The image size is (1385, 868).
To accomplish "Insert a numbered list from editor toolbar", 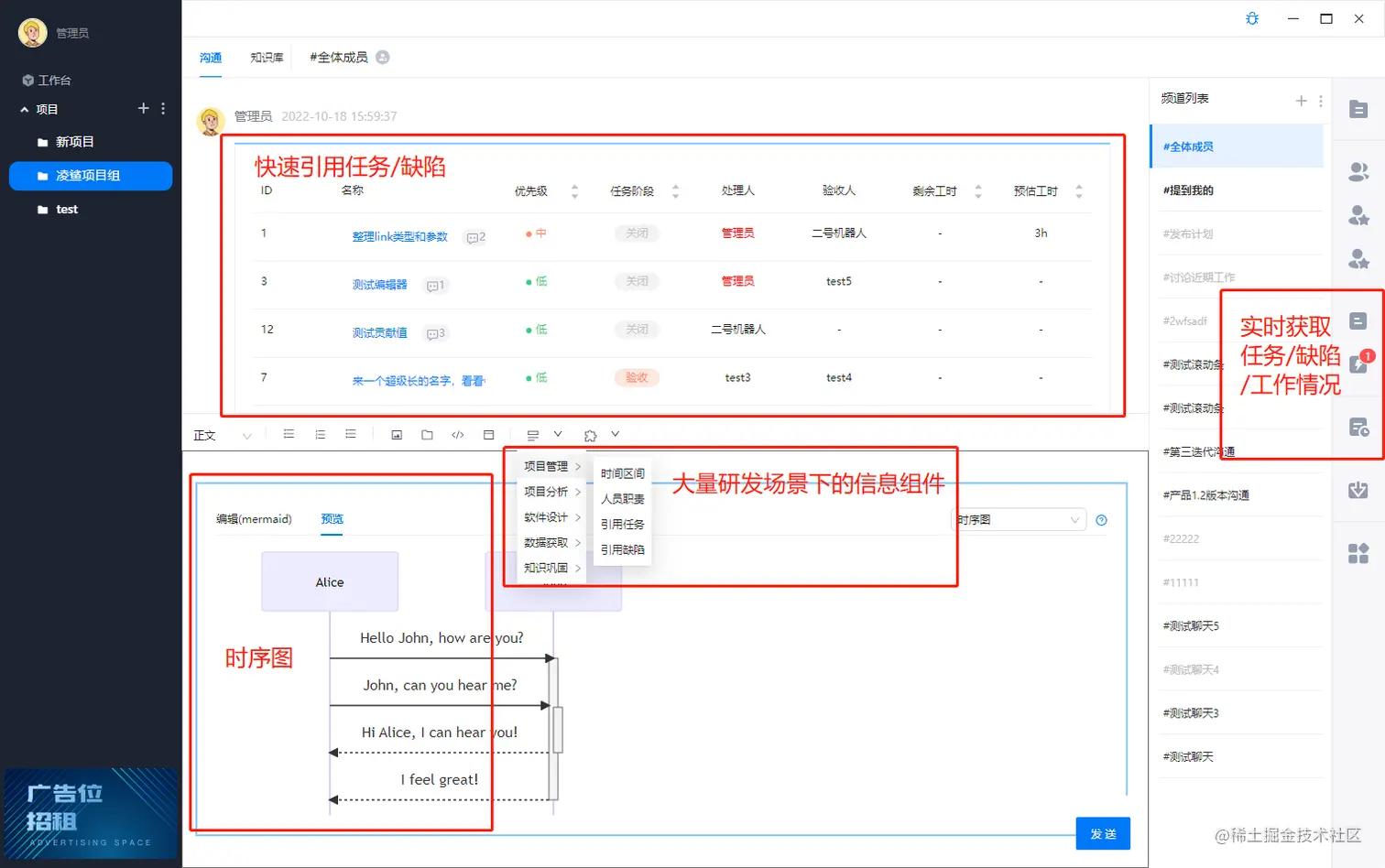I will pos(320,434).
